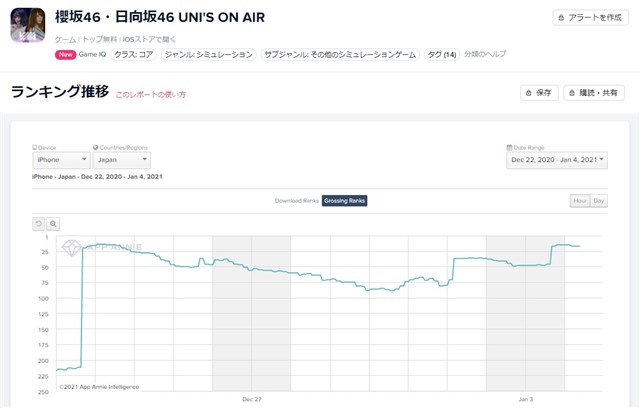The height and width of the screenshot is (408, 640).
Task: Click the Jan 3 x-axis label
Action: coord(526,399)
